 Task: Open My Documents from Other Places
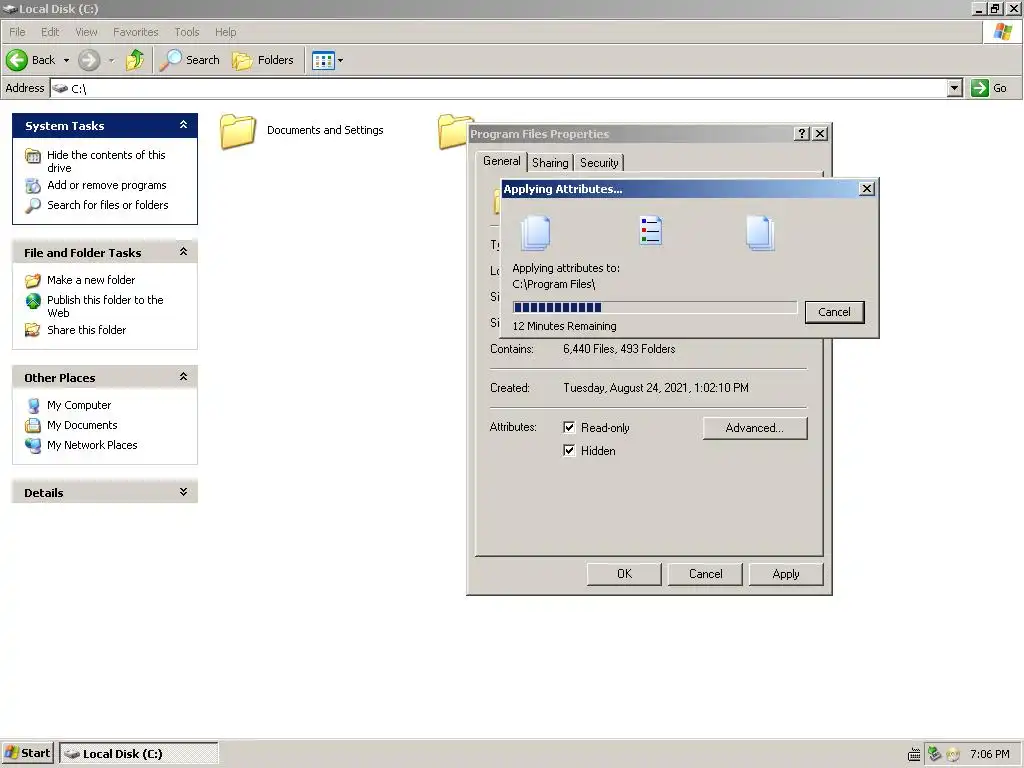click(82, 425)
